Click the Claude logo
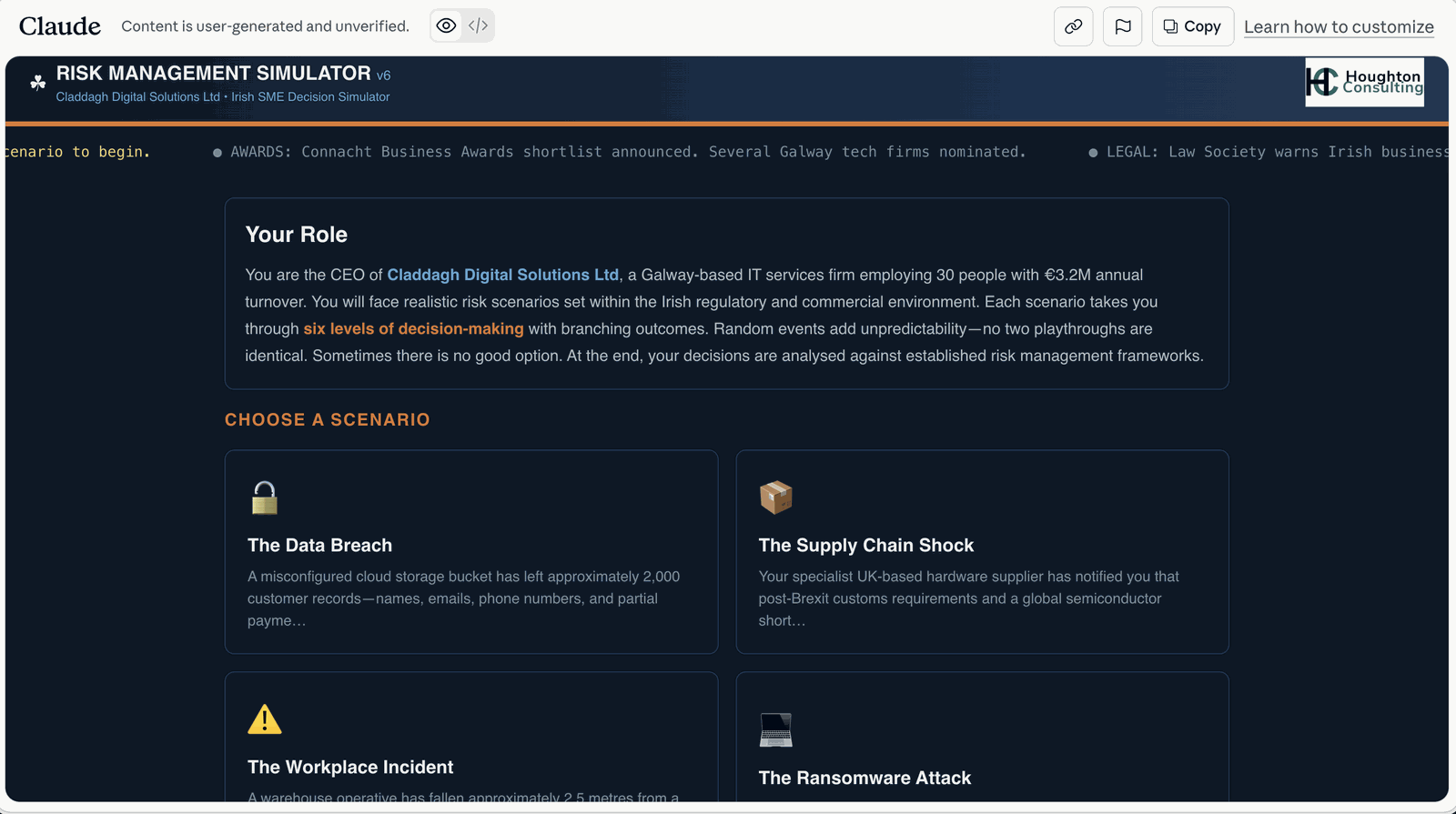Viewport: 1456px width, 814px height. point(60,26)
